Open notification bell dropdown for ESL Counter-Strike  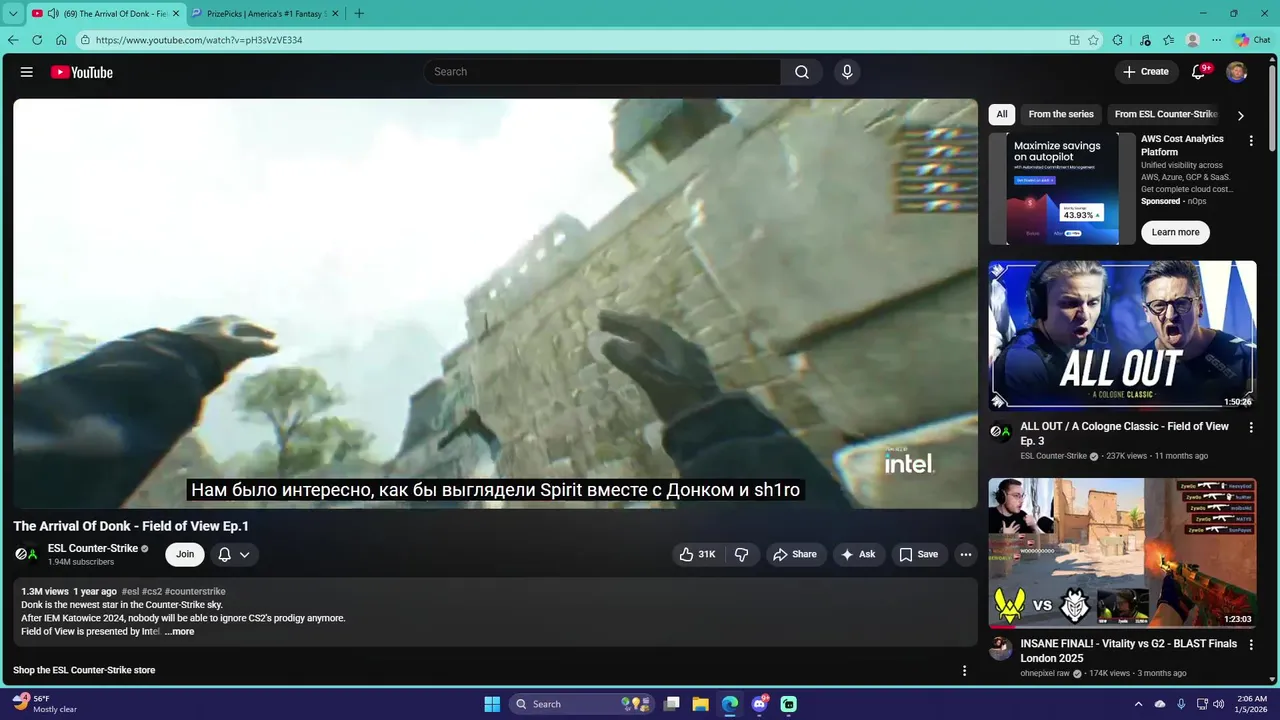tap(235, 554)
